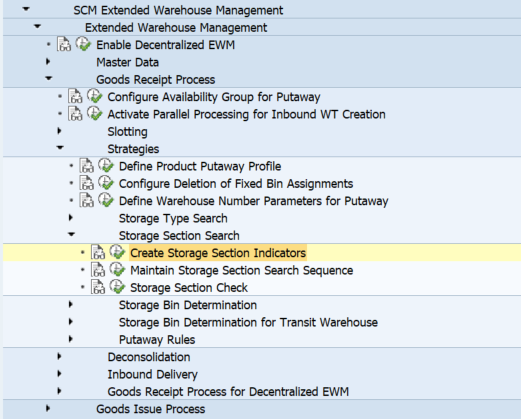521x419 pixels.
Task: Select Create Storage Section Indicators entry
Action: (x=218, y=253)
